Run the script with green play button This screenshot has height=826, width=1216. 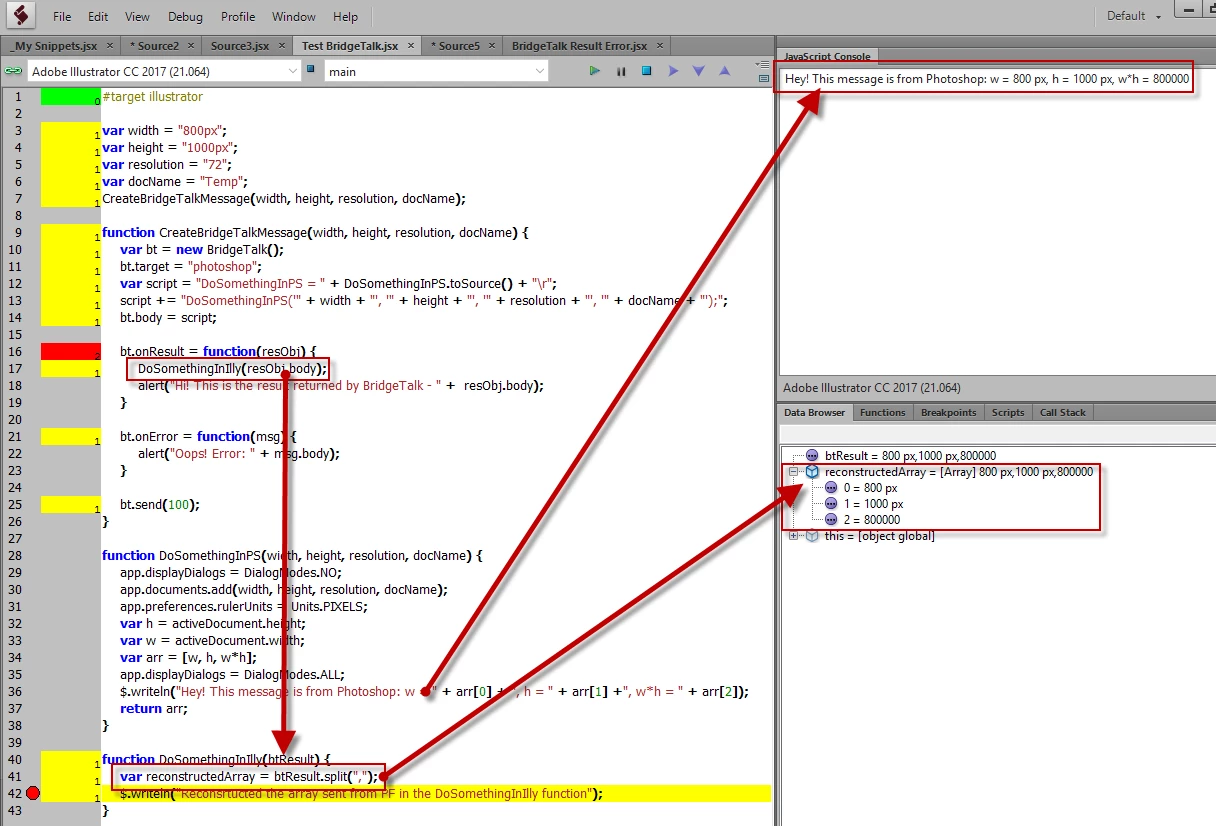[595, 71]
